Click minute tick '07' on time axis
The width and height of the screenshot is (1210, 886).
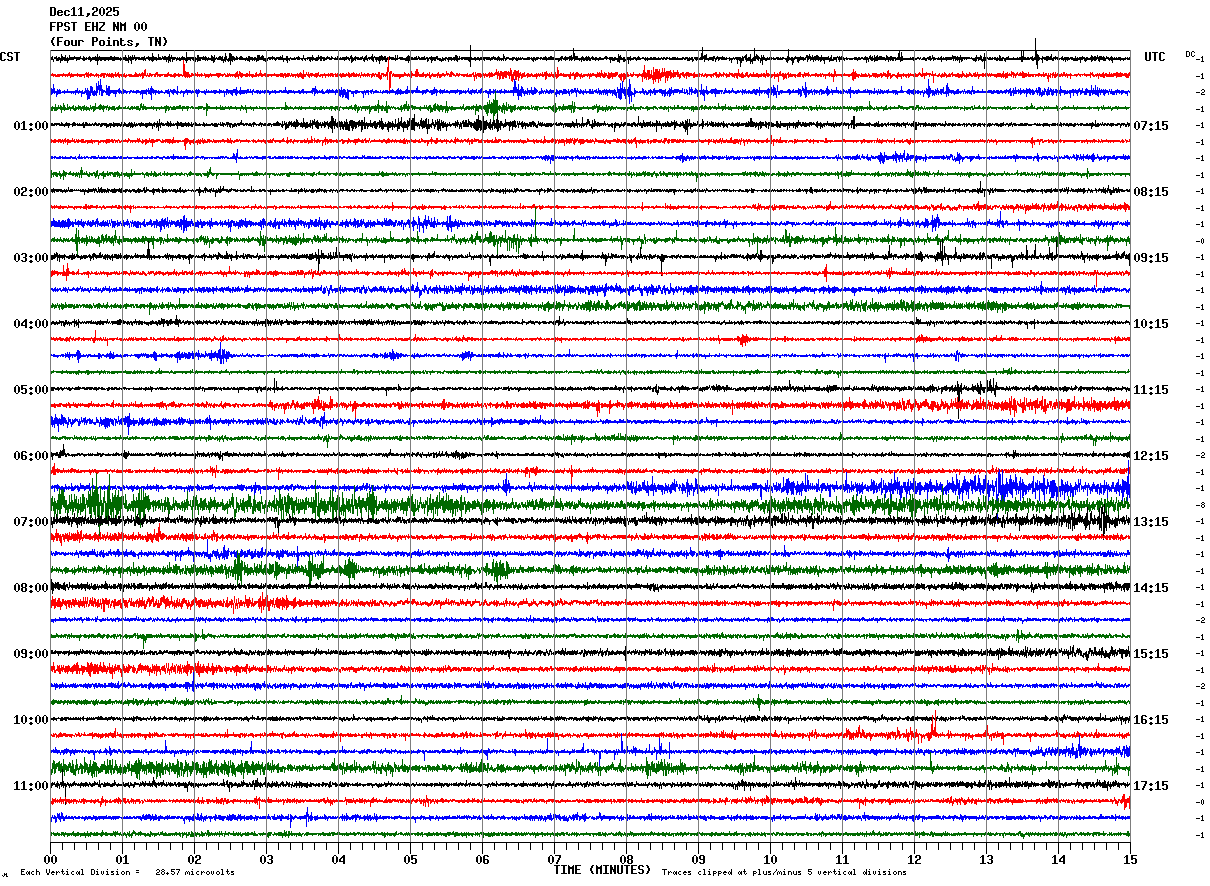(554, 859)
